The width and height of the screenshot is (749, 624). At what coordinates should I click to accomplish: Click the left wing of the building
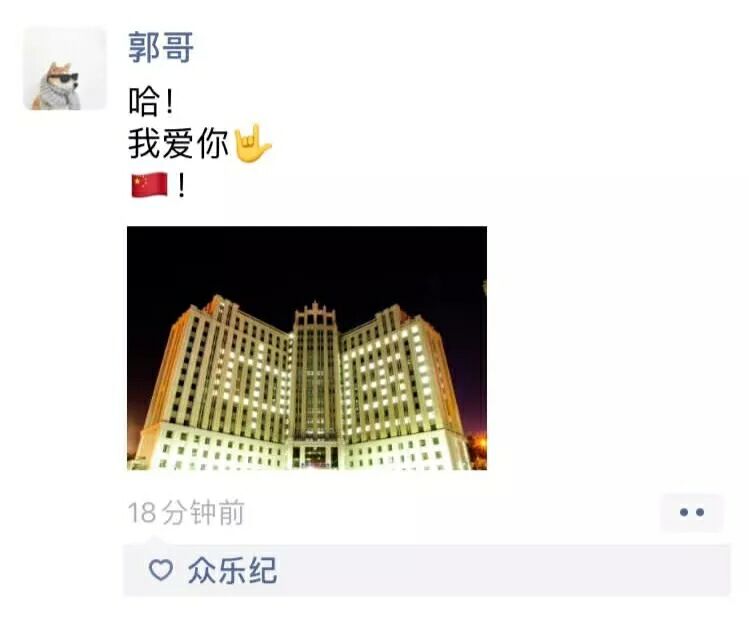(x=215, y=377)
